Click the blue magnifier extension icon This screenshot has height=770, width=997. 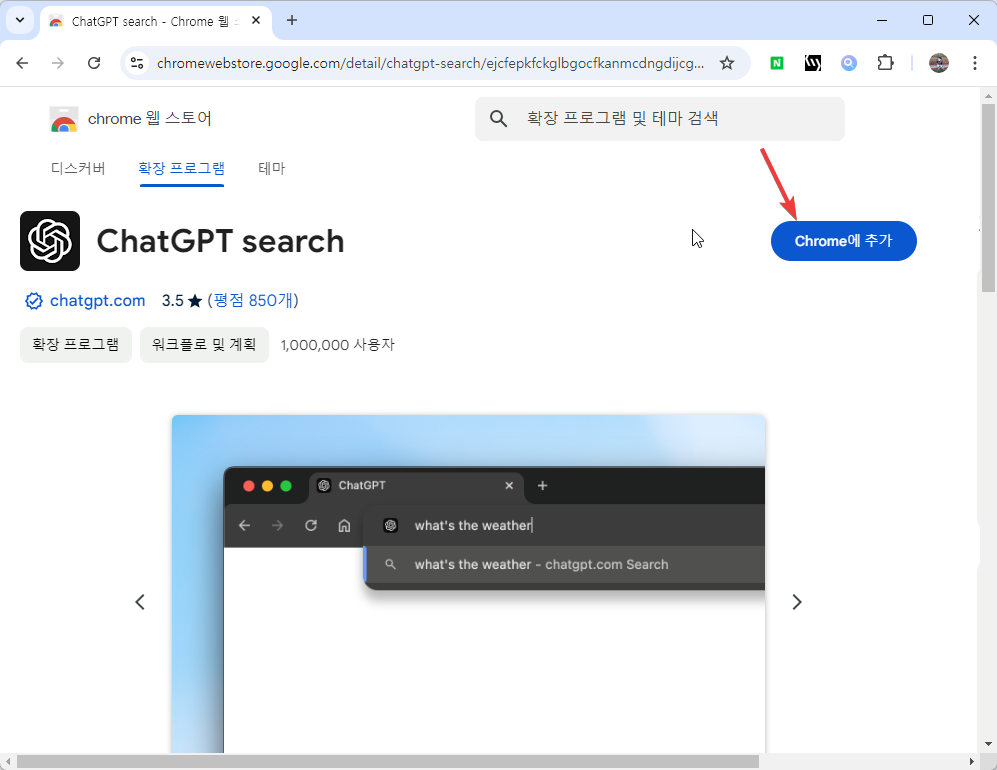pyautogui.click(x=849, y=62)
